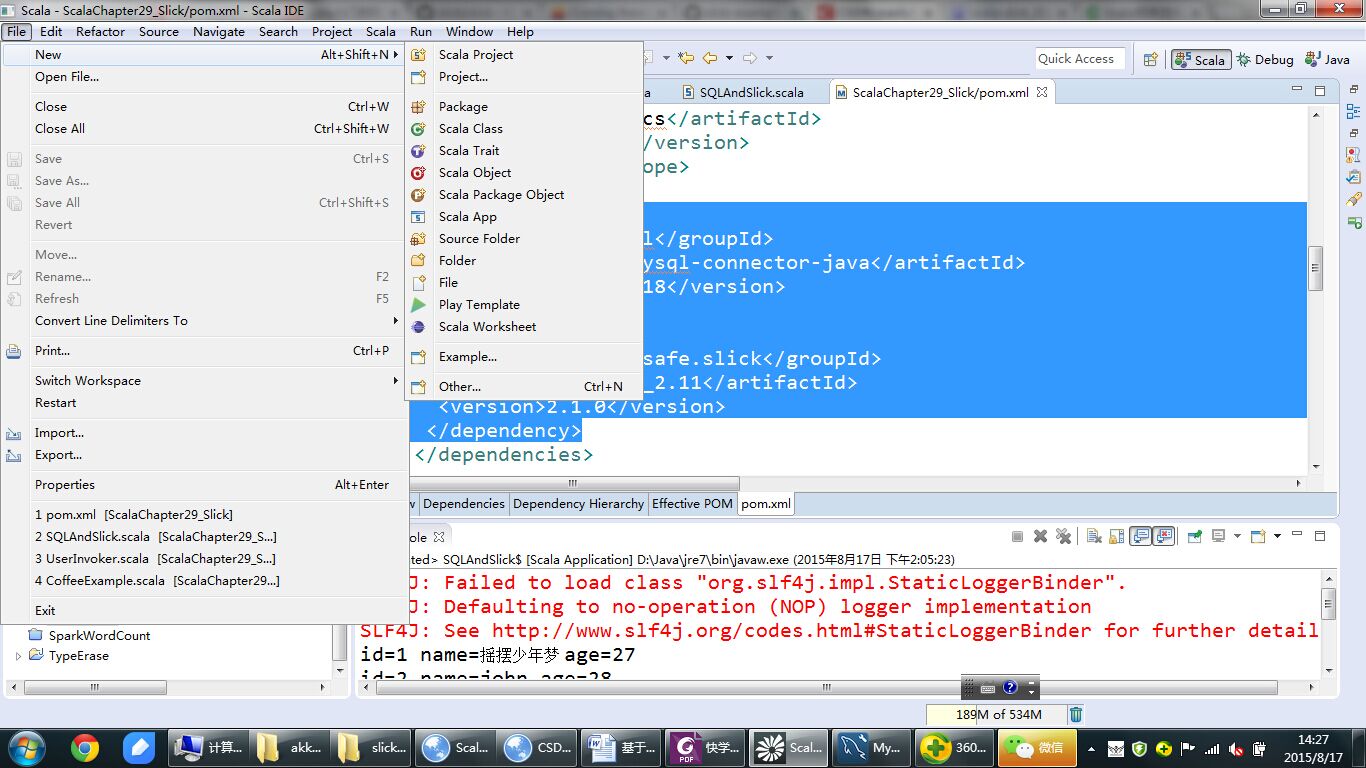Open the Open Perspective dialog icon
This screenshot has width=1366, height=768.
point(1150,59)
